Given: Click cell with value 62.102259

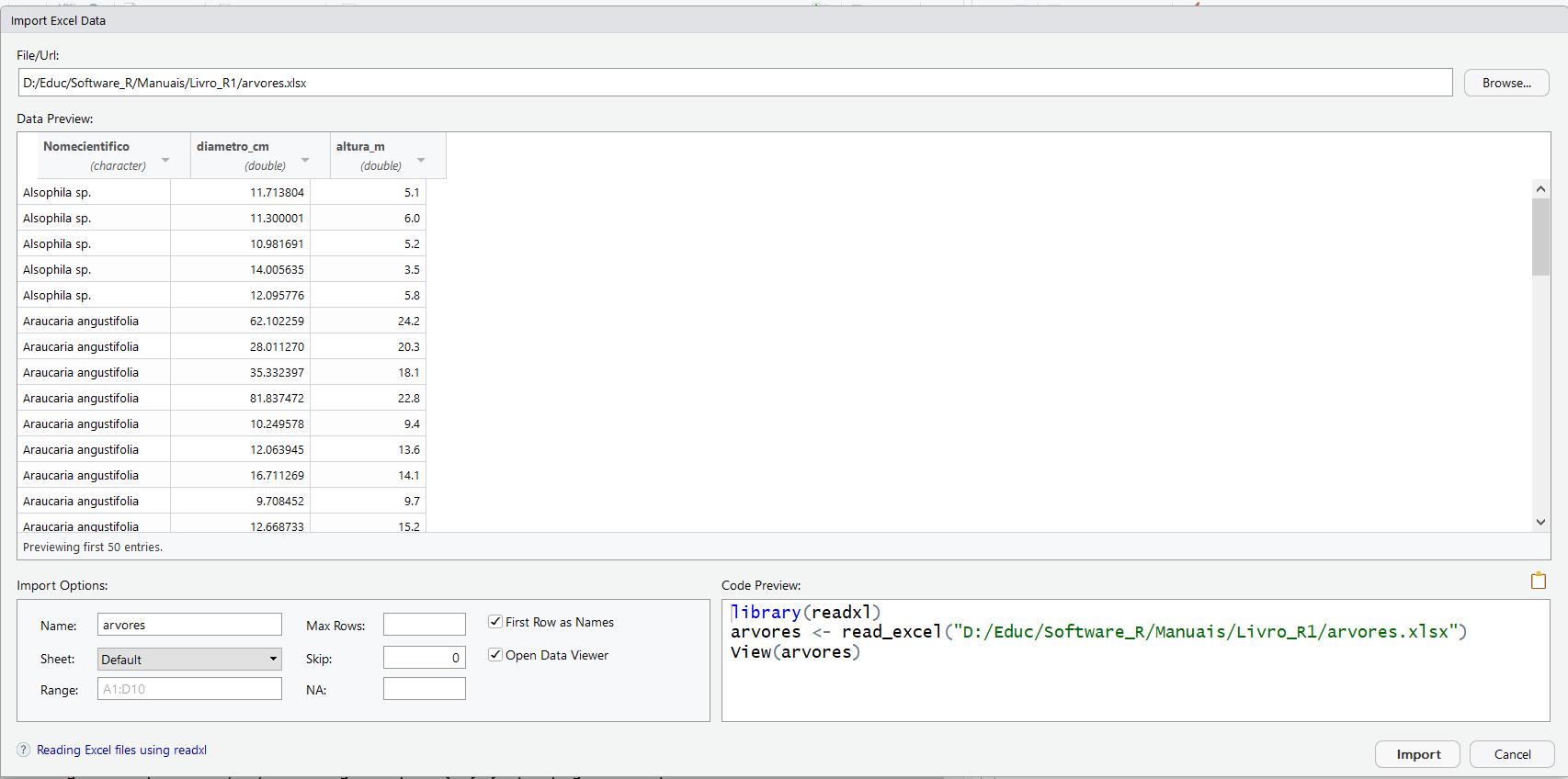Looking at the screenshot, I should click(240, 321).
